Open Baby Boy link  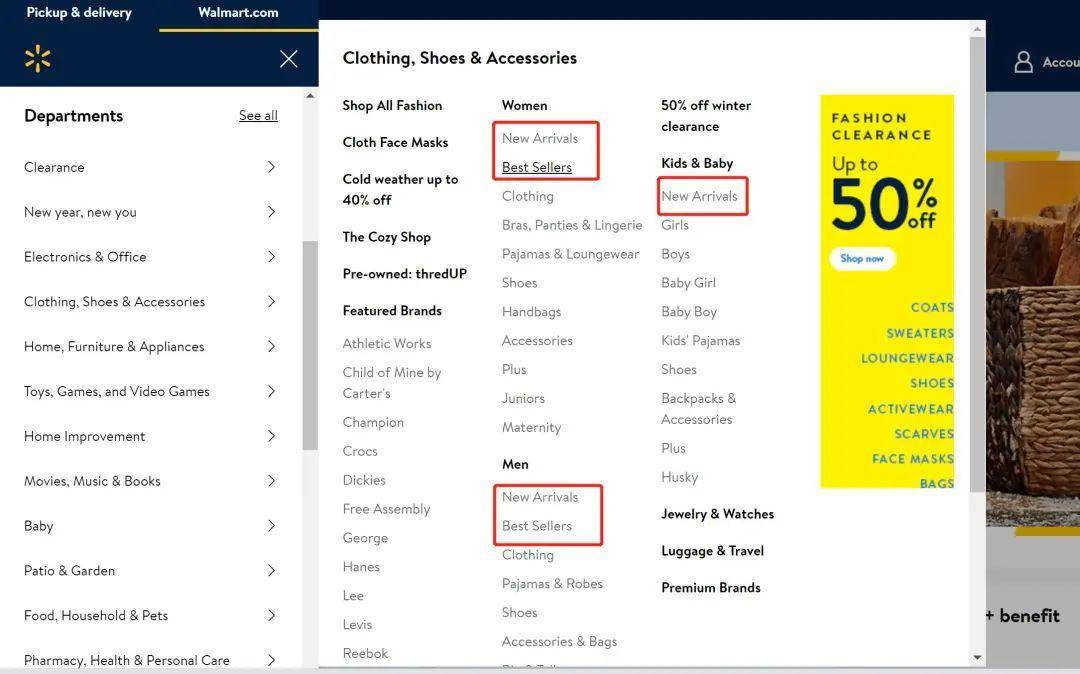[689, 312]
